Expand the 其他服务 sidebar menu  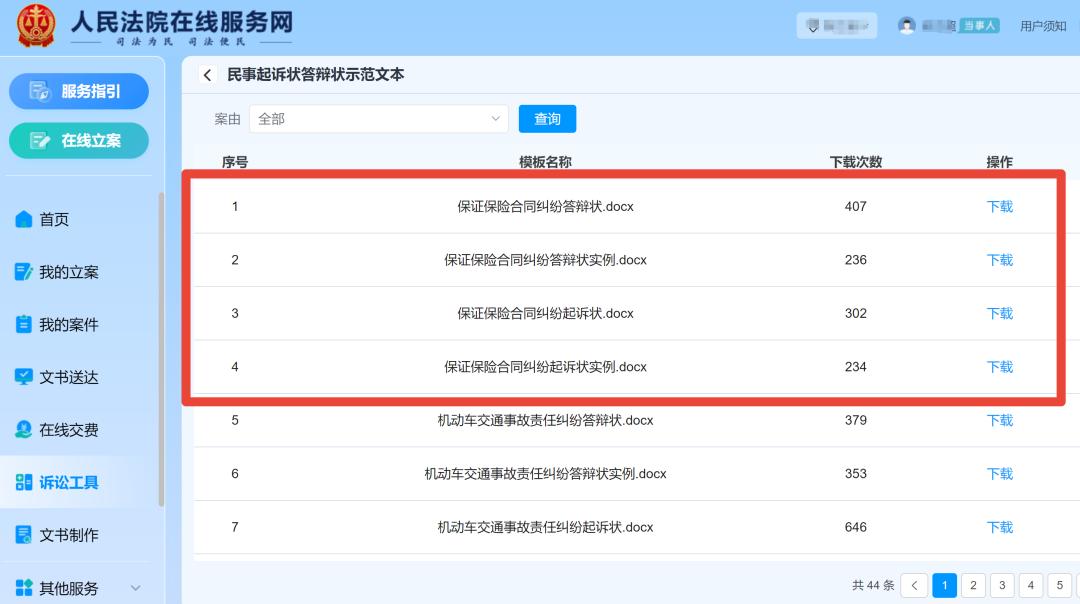(x=136, y=588)
